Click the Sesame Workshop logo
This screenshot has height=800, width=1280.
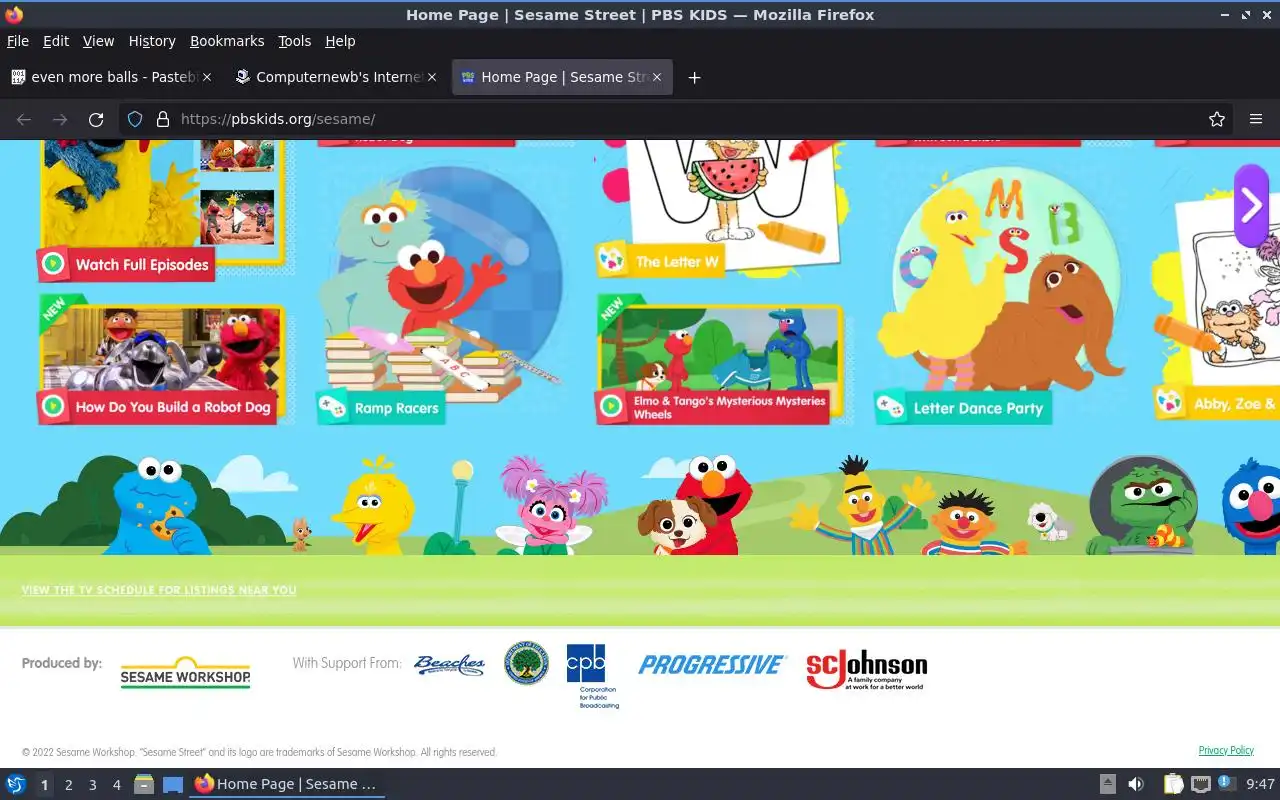point(185,672)
